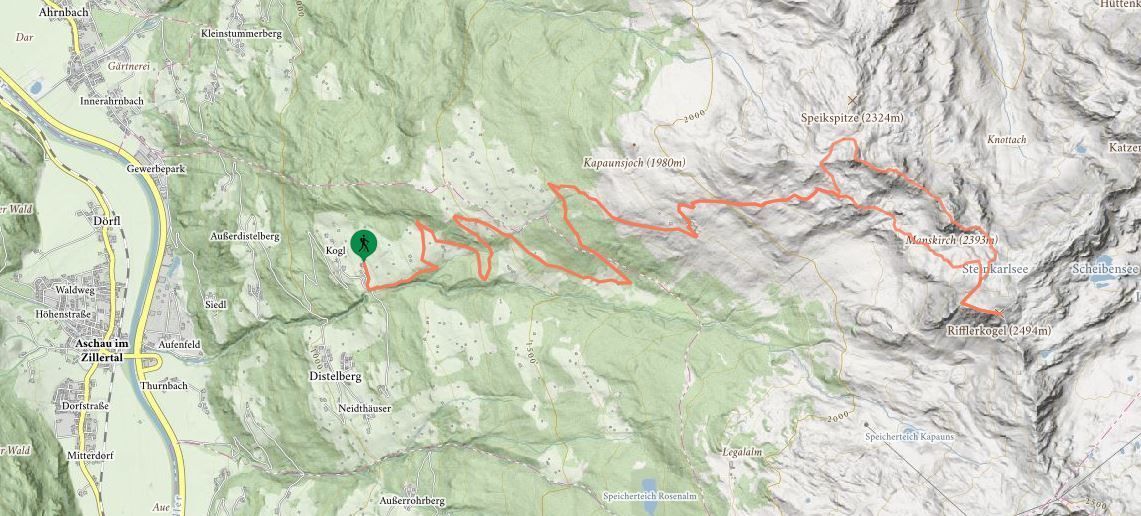Click the Speicherteich Kapauns reservoir label
Screen dimensions: 1141x516
click(x=909, y=437)
